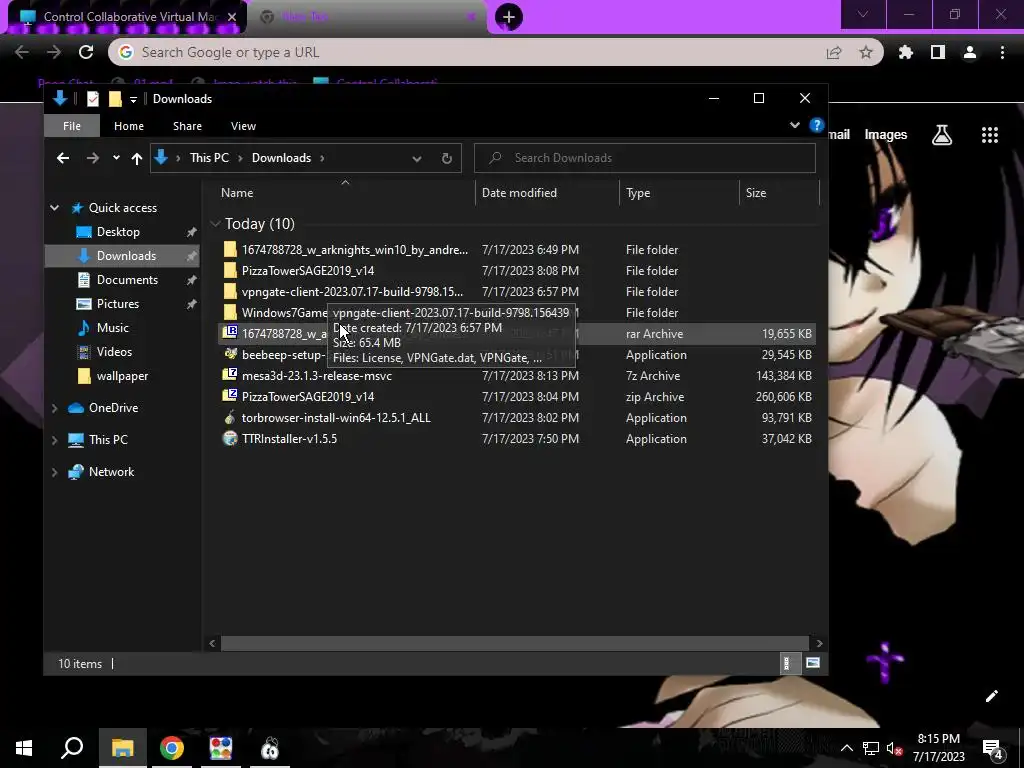Switch to Large icons view button
Screen dimensions: 1024x768
(812, 664)
